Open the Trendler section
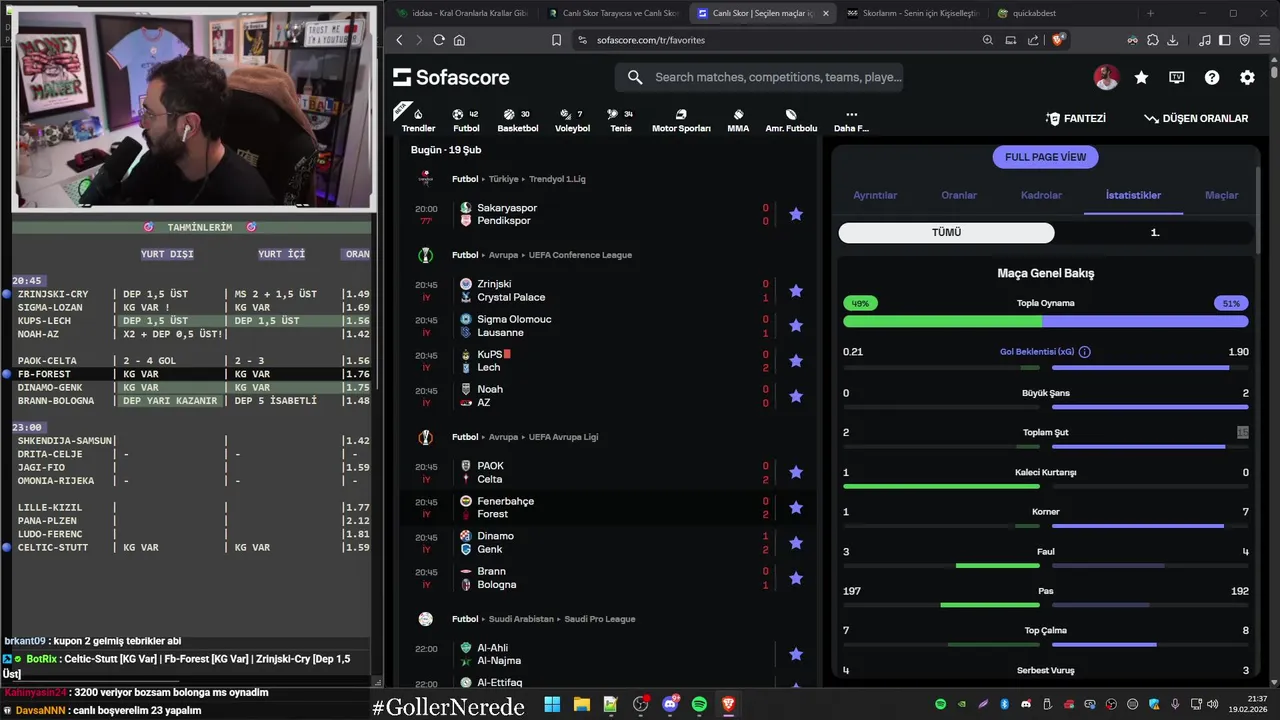Image resolution: width=1280 pixels, height=720 pixels. [x=418, y=120]
